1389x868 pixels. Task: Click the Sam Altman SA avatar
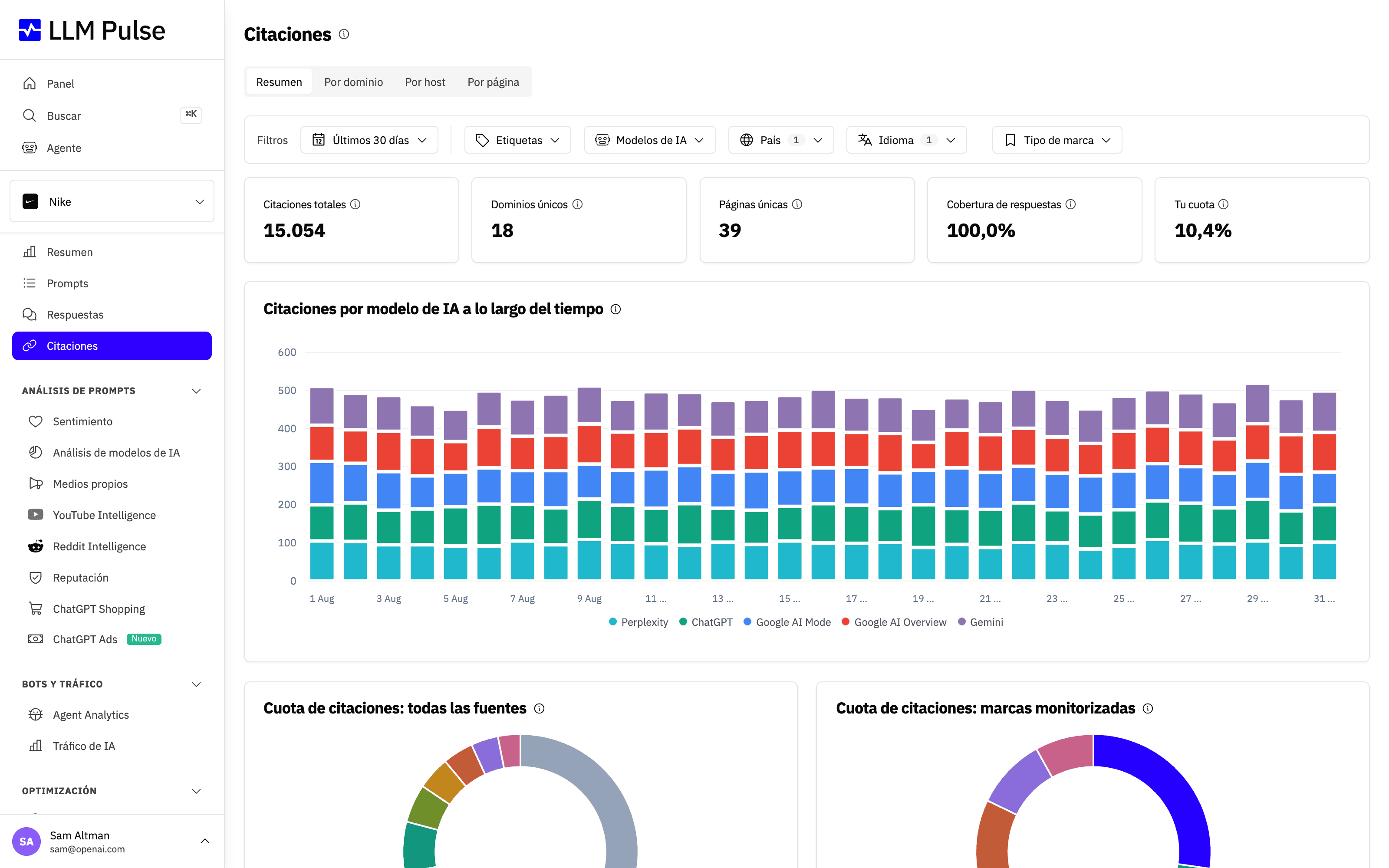(x=26, y=842)
